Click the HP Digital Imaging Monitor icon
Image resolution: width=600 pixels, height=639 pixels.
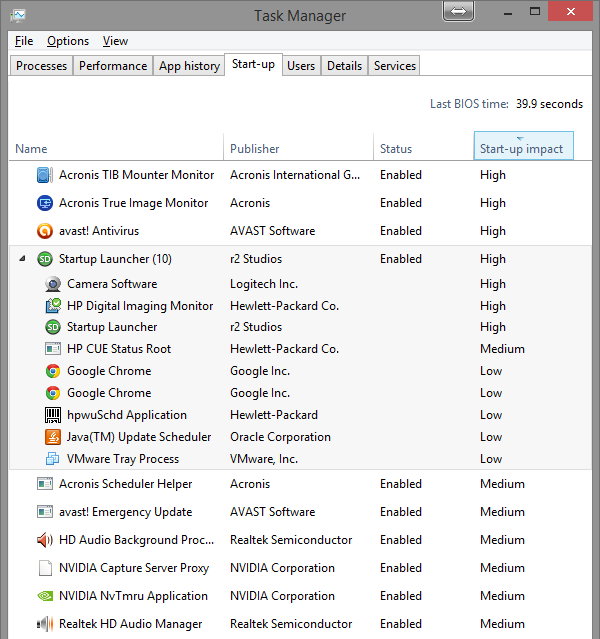(x=53, y=306)
